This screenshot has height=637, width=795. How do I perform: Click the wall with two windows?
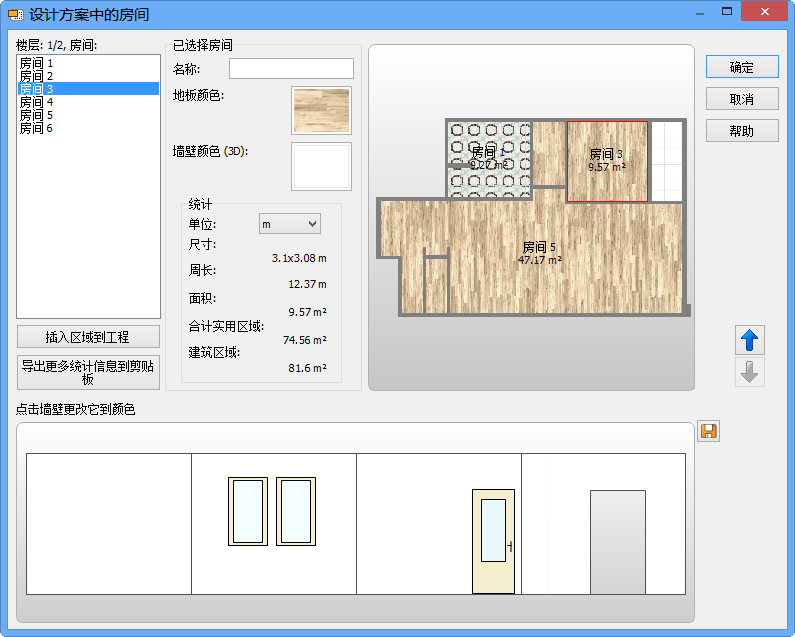click(x=274, y=524)
